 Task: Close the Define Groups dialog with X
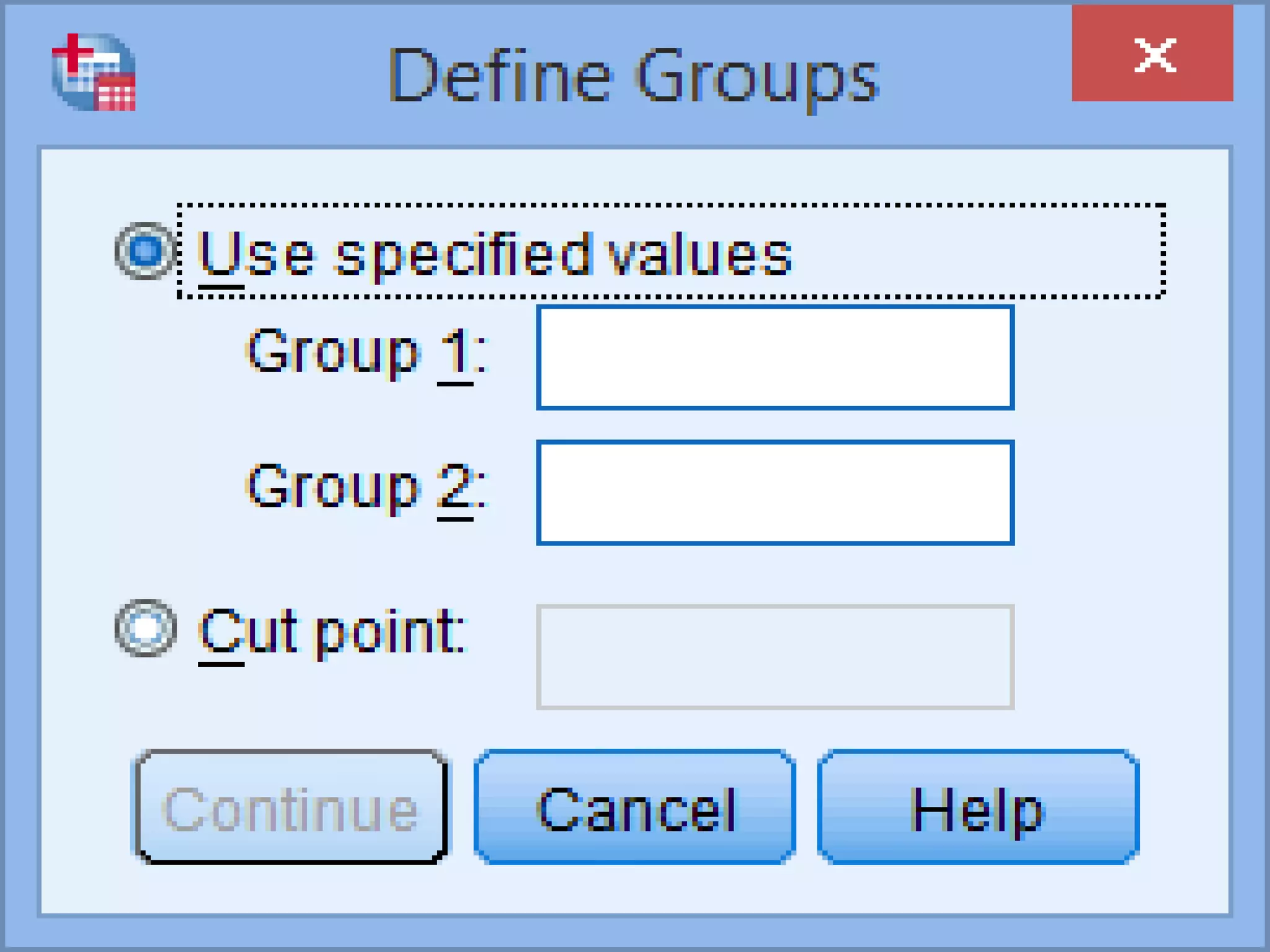click(1152, 54)
